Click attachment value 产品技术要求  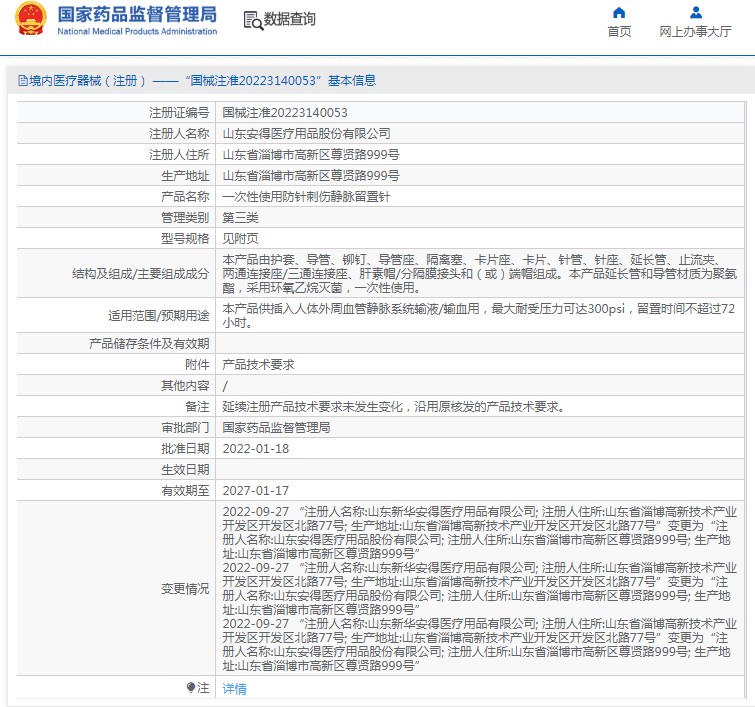259,365
